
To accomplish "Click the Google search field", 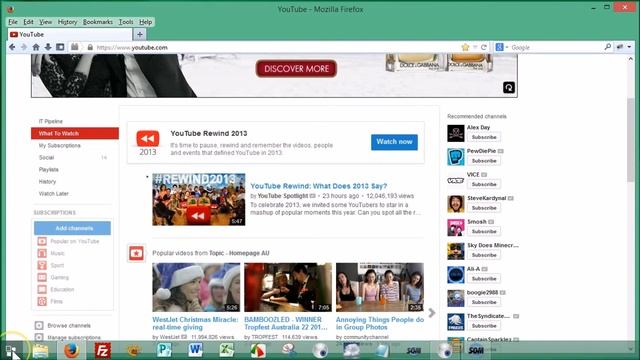I will pos(555,47).
